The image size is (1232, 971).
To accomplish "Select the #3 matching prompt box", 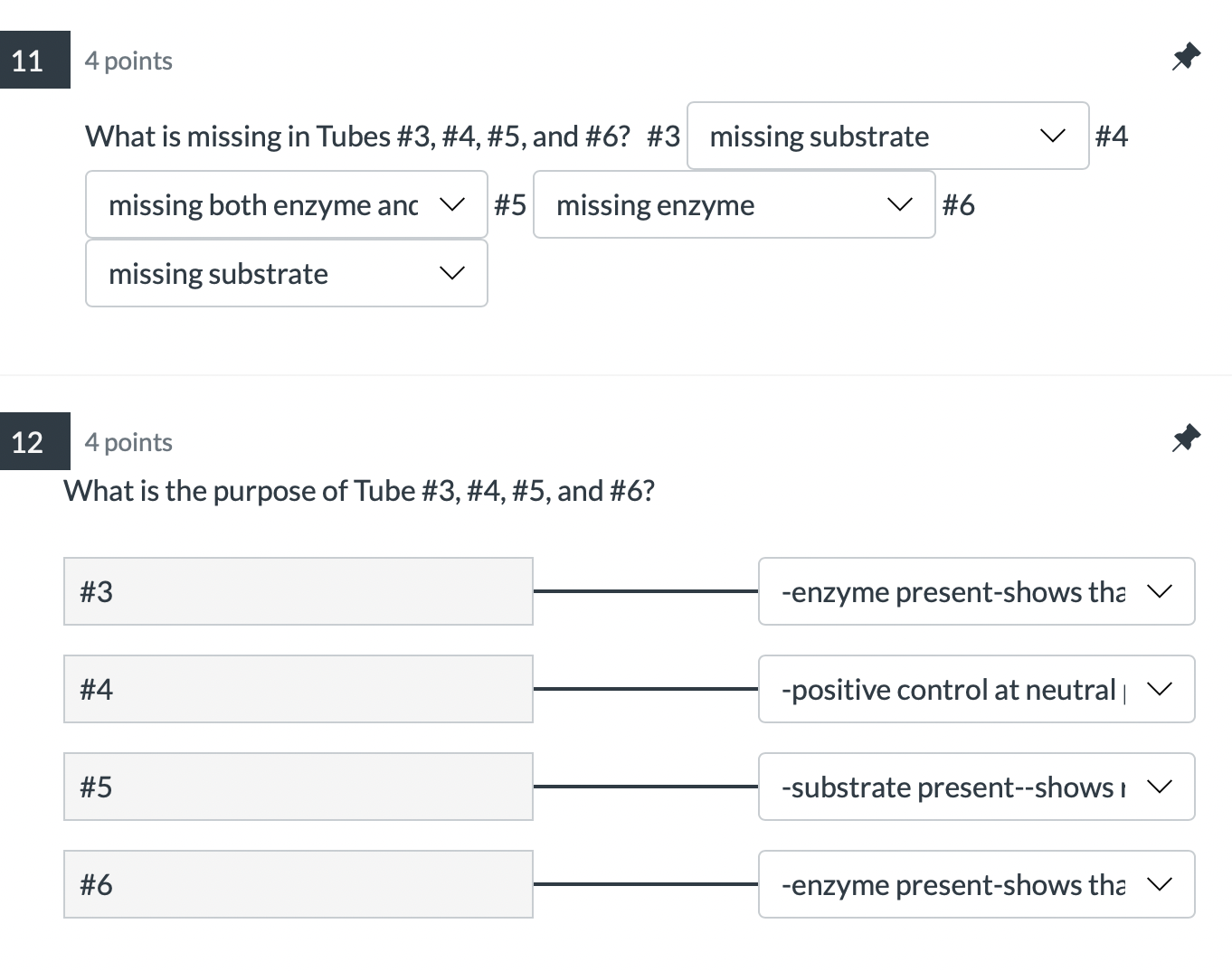I will [299, 591].
